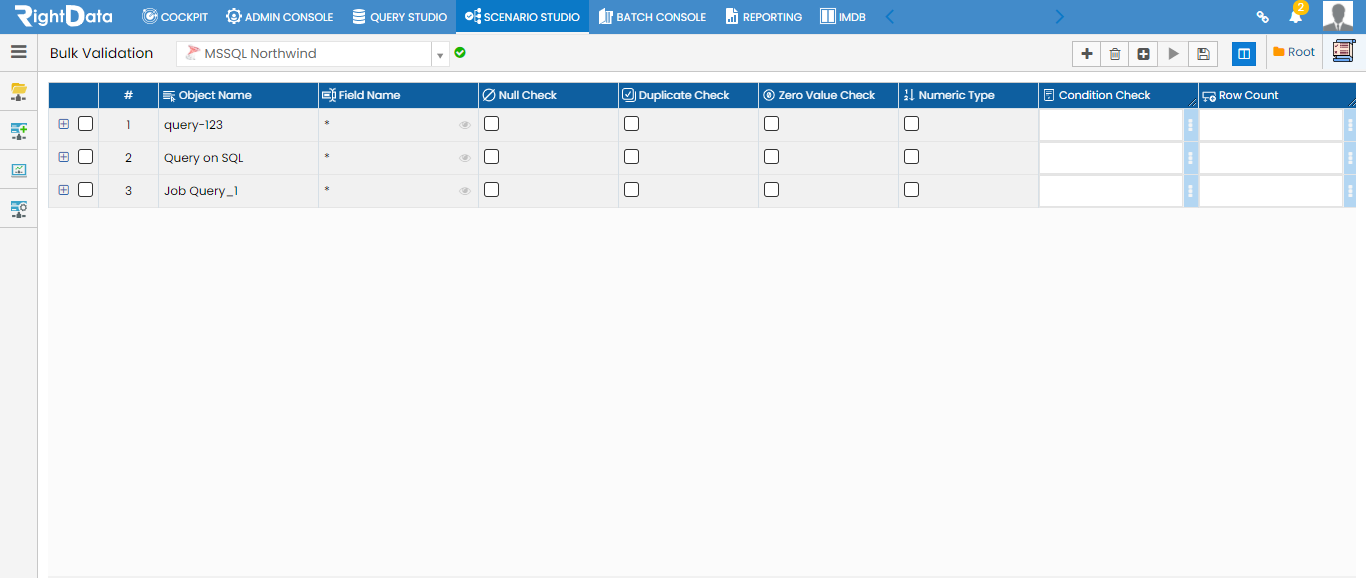Screen dimensions: 1366x578
Task: Click the Condition Check dots handle for query-123
Action: tap(1190, 125)
